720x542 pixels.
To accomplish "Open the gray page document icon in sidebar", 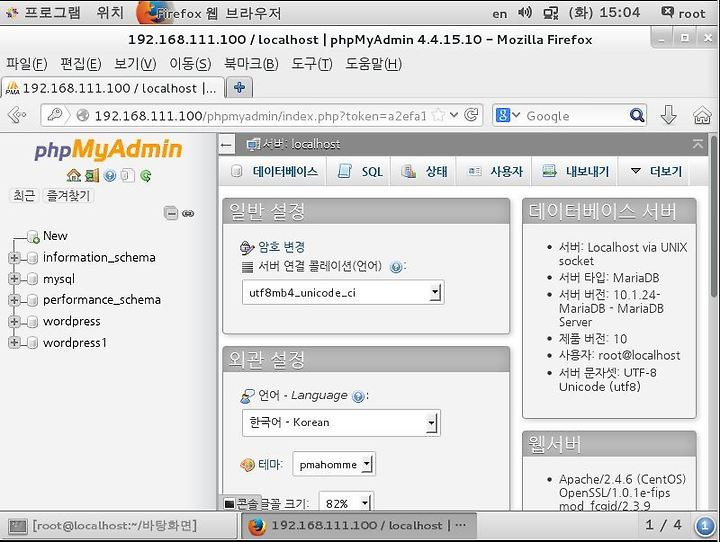I will pos(128,175).
